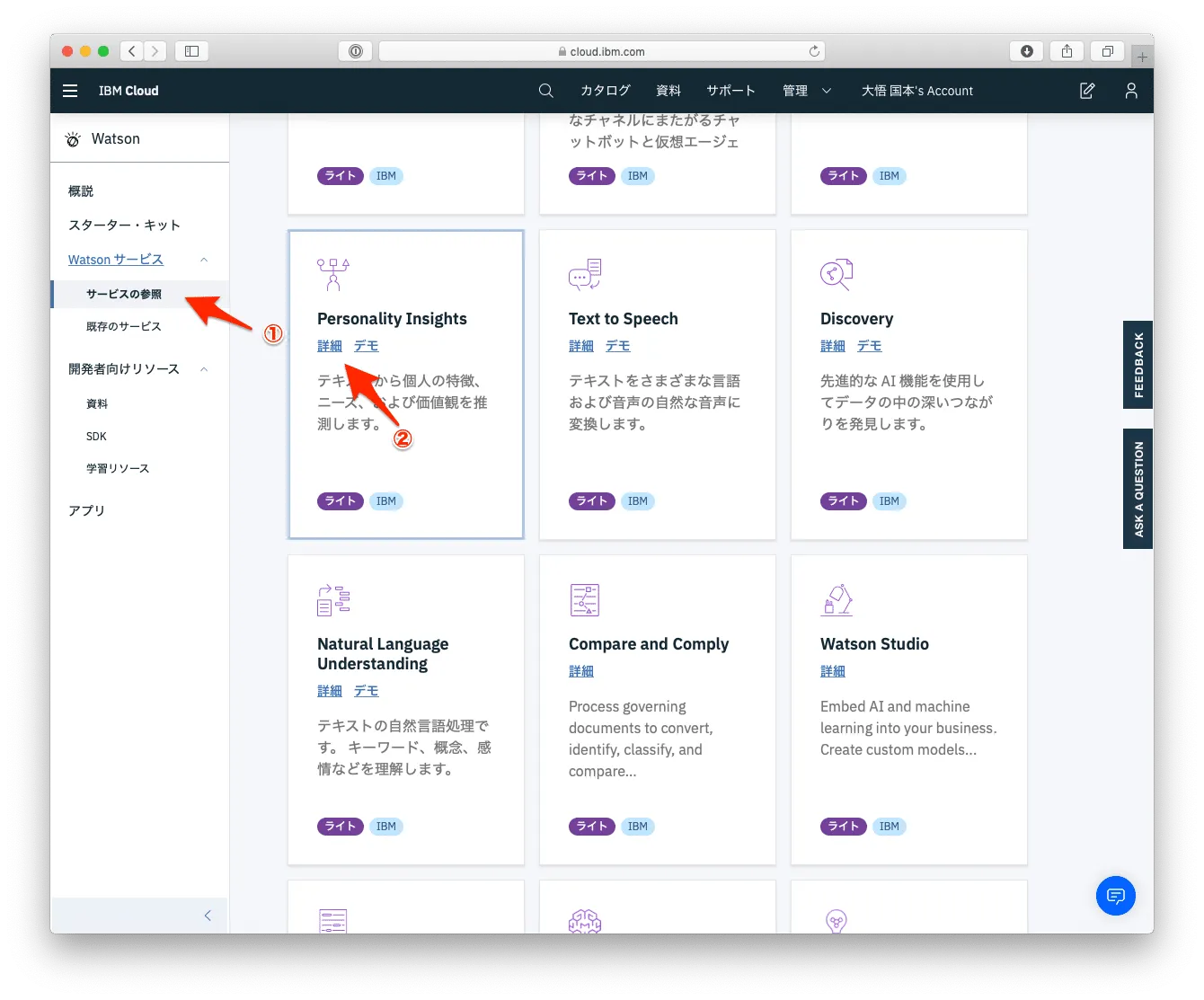Click the Watson サービス sidebar link
Viewport: 1204px width, 1000px height.
point(116,260)
